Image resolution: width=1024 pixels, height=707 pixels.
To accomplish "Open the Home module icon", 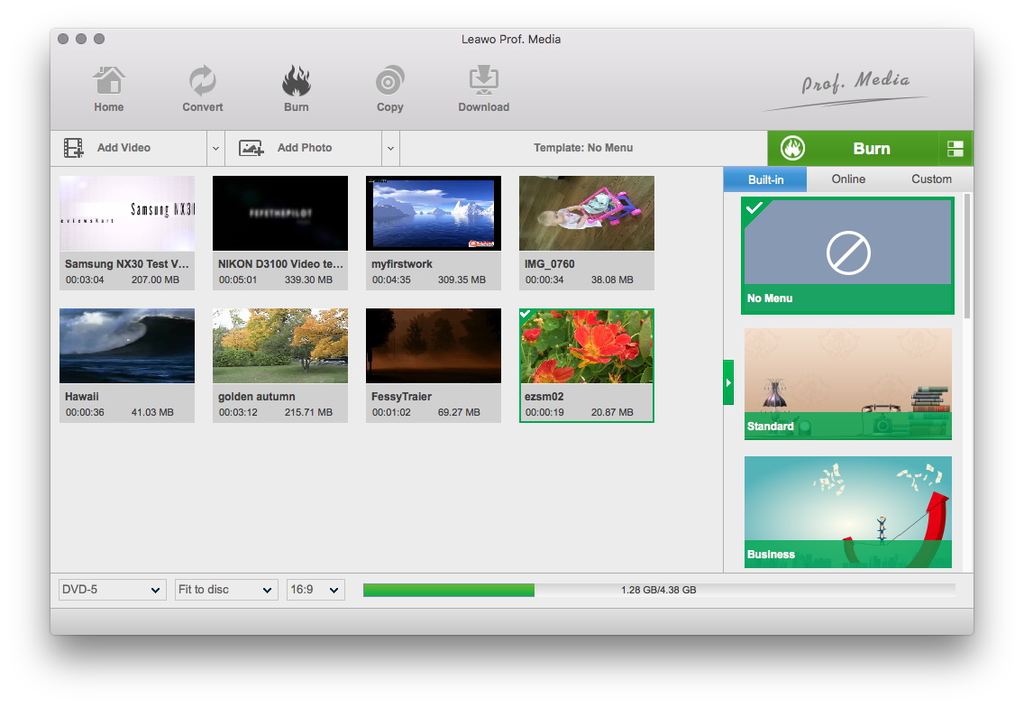I will 109,81.
